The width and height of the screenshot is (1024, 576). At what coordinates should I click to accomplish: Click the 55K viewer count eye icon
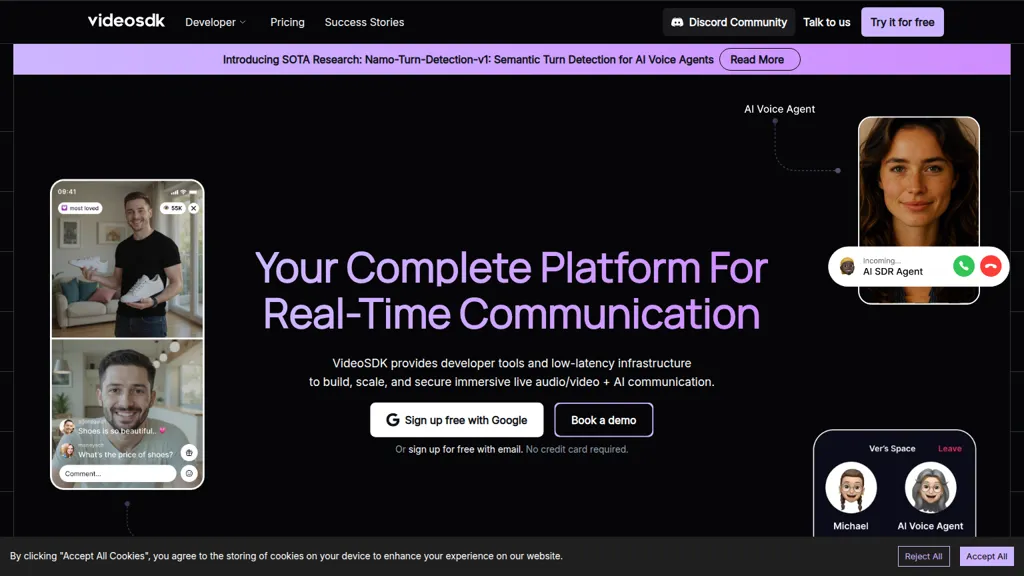tap(167, 208)
